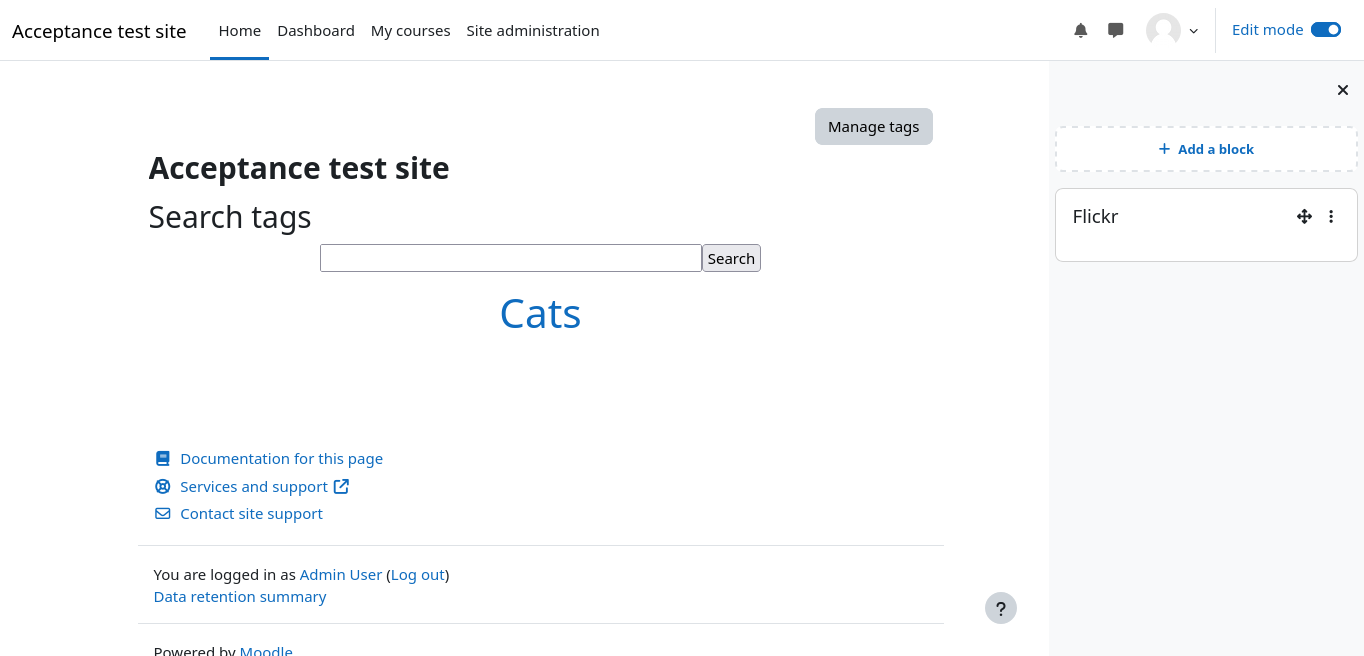The image size is (1364, 656).
Task: Click the Search button
Action: tap(731, 258)
